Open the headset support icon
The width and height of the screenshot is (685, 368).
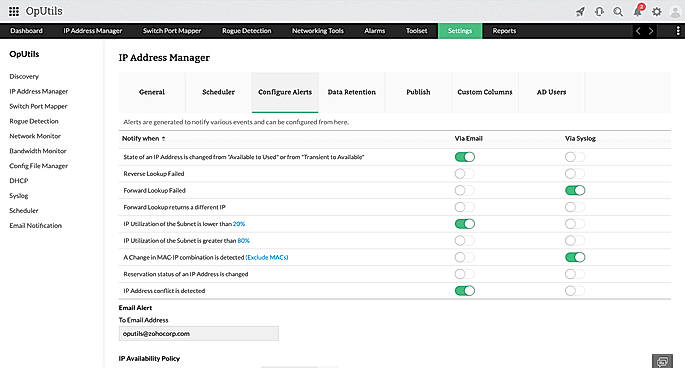(x=599, y=12)
